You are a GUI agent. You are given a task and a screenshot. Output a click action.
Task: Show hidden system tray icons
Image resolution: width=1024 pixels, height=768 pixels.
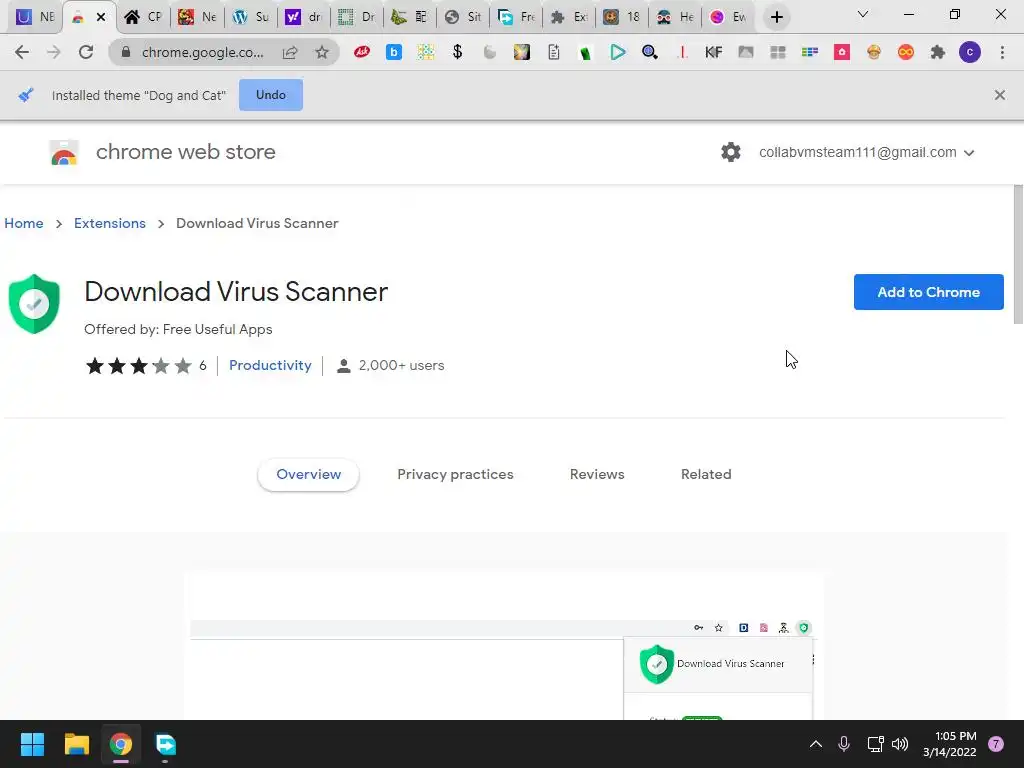click(816, 744)
